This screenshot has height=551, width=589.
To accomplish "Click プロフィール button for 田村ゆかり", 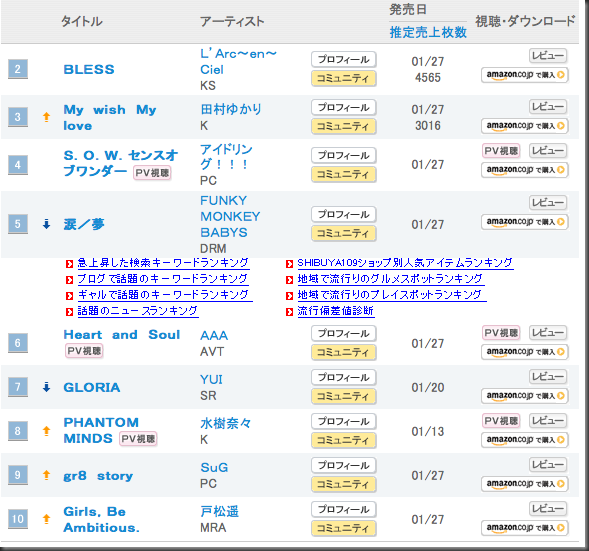I will pyautogui.click(x=344, y=107).
